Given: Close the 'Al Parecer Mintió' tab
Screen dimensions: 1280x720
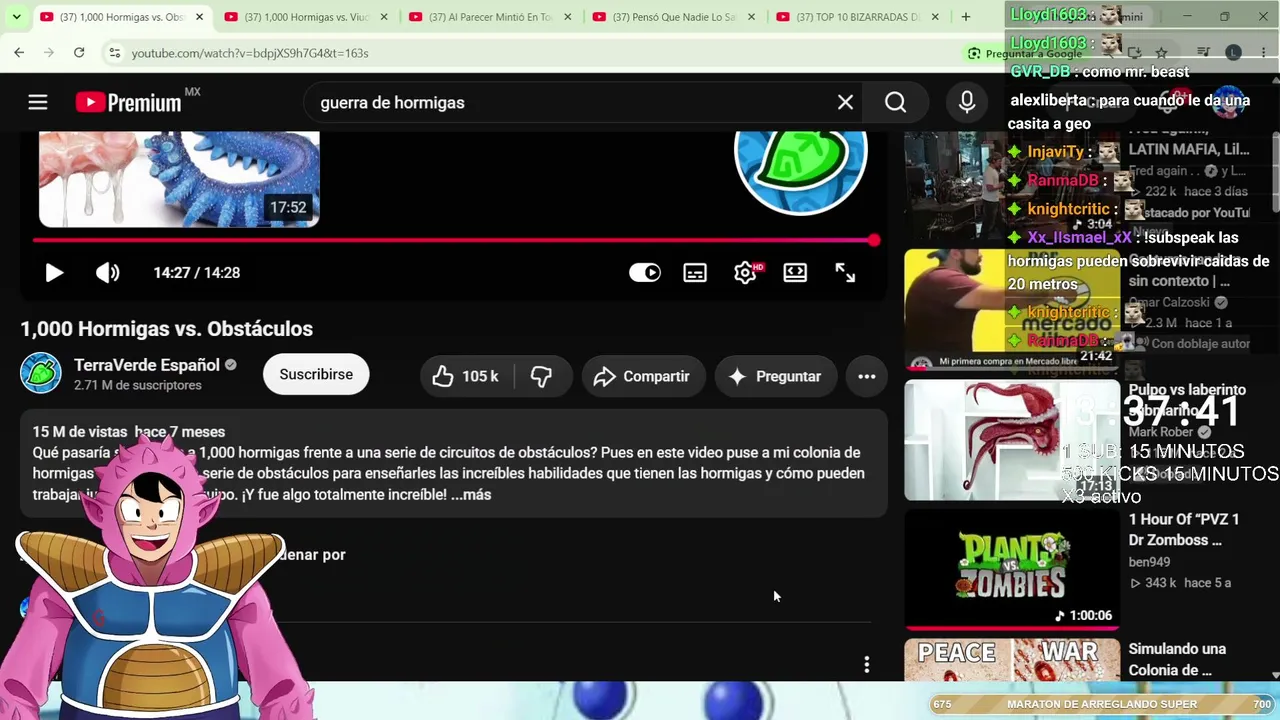Looking at the screenshot, I should pos(567,17).
